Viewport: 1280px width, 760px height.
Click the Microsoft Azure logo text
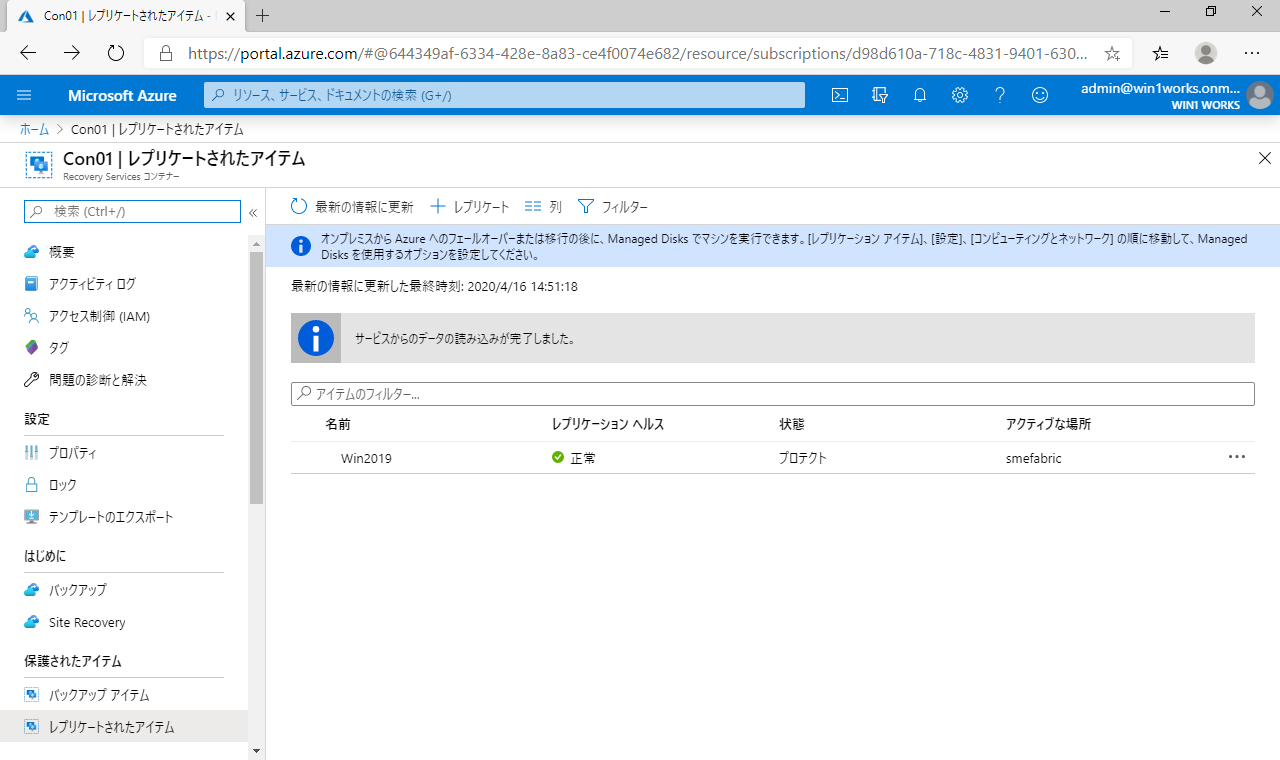click(x=122, y=95)
